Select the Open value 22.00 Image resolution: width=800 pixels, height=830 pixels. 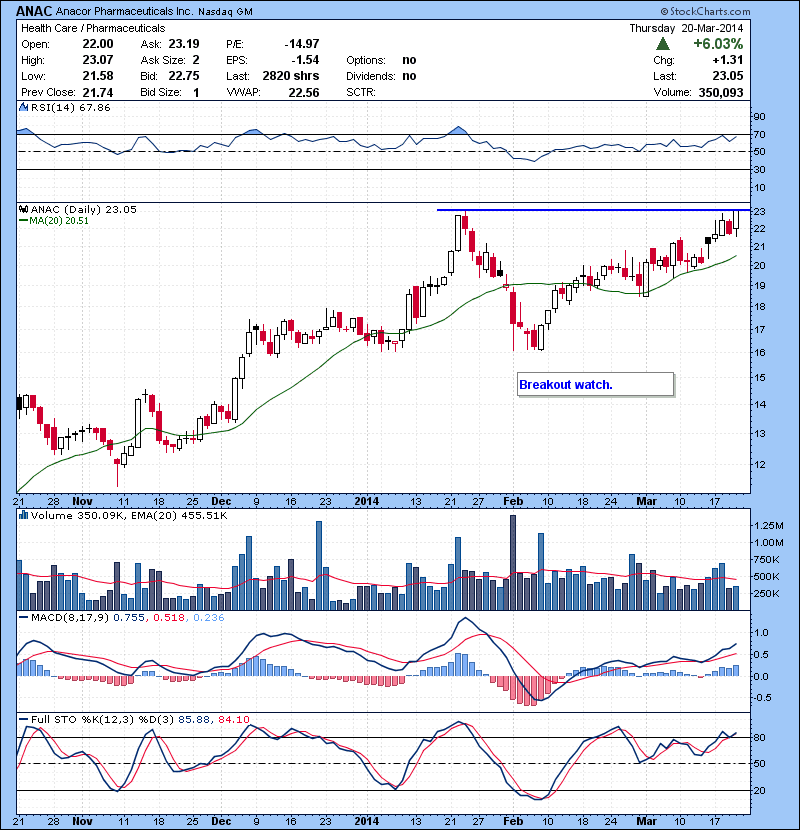[98, 44]
